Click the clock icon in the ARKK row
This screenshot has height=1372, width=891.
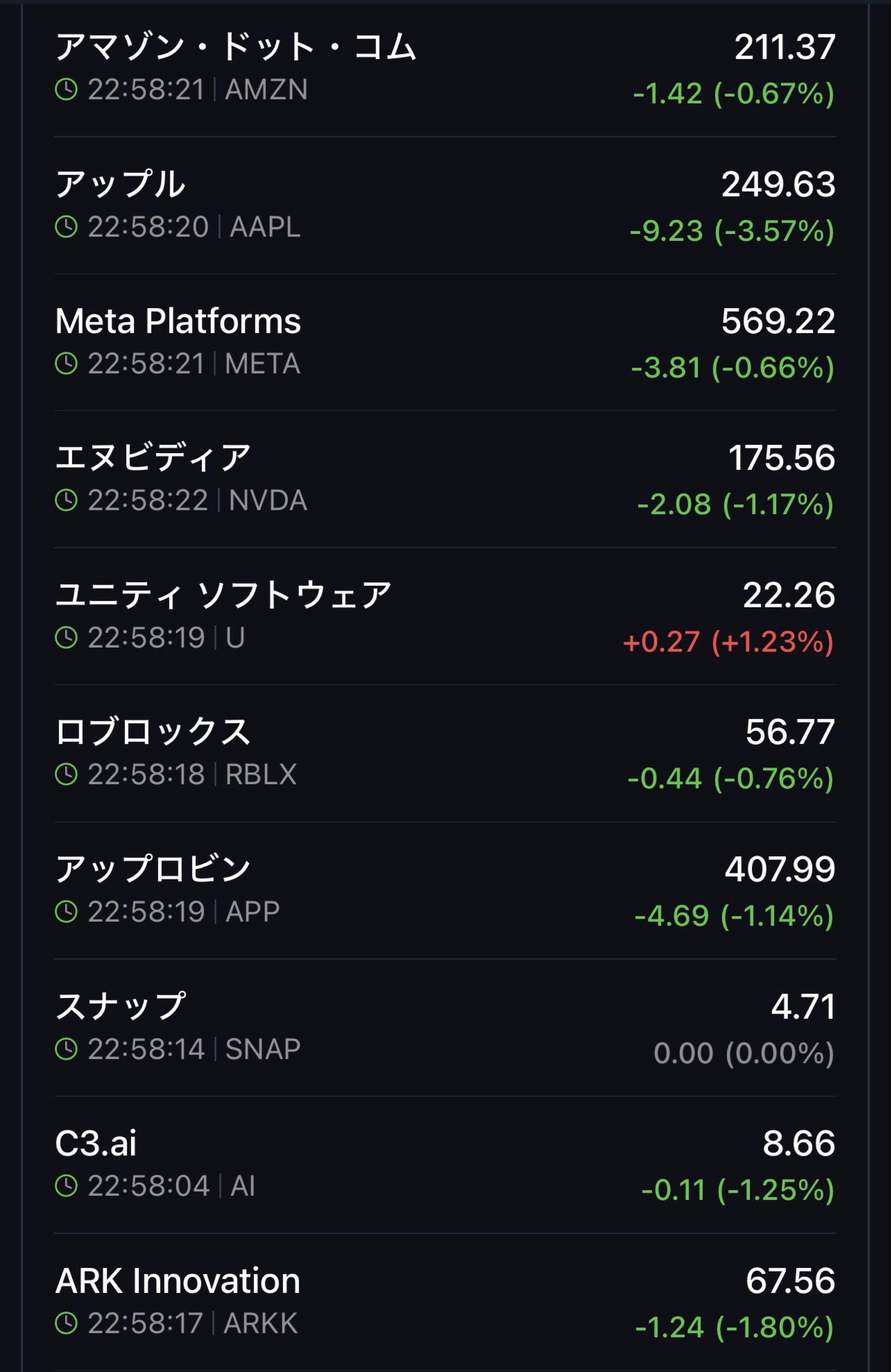[x=66, y=1324]
